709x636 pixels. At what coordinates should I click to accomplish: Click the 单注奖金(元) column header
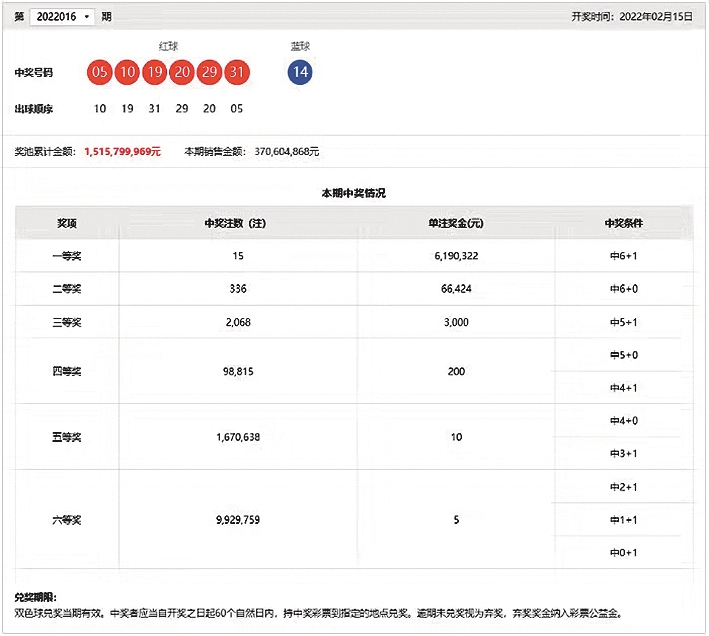click(456, 223)
